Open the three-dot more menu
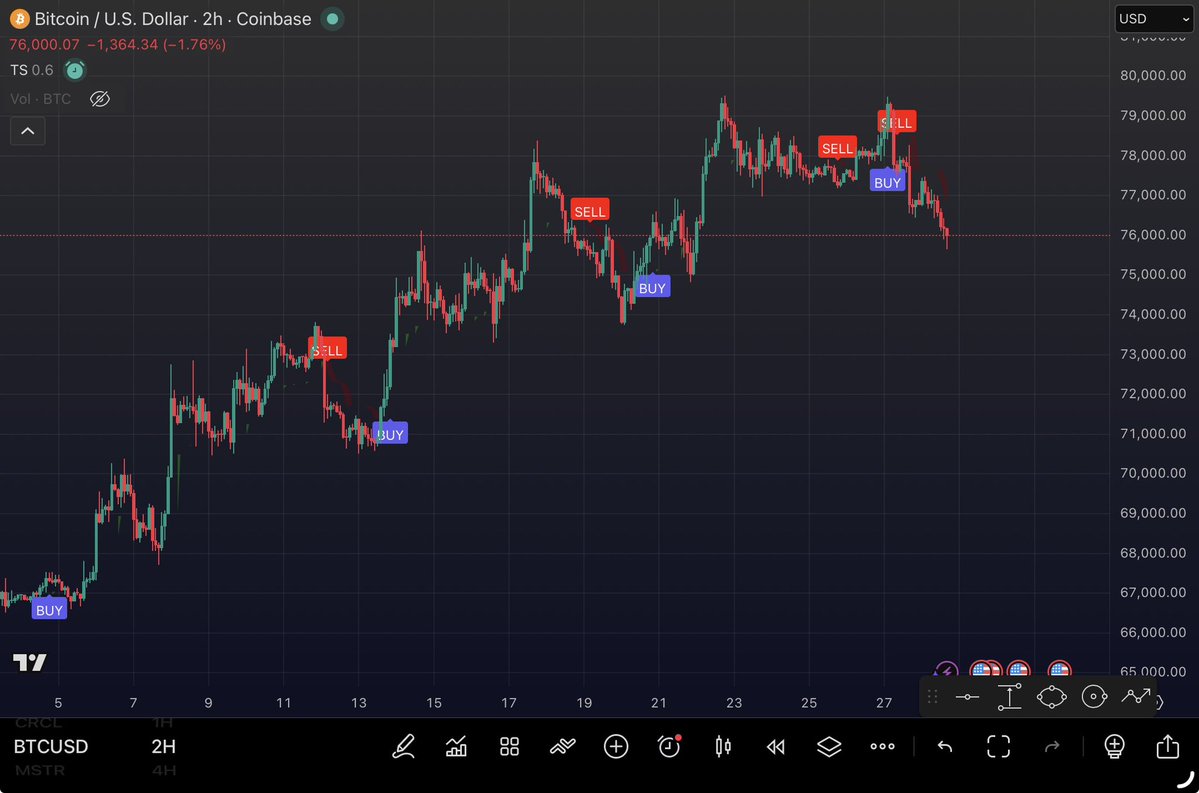Screen dimensions: 1199x793 (882, 746)
